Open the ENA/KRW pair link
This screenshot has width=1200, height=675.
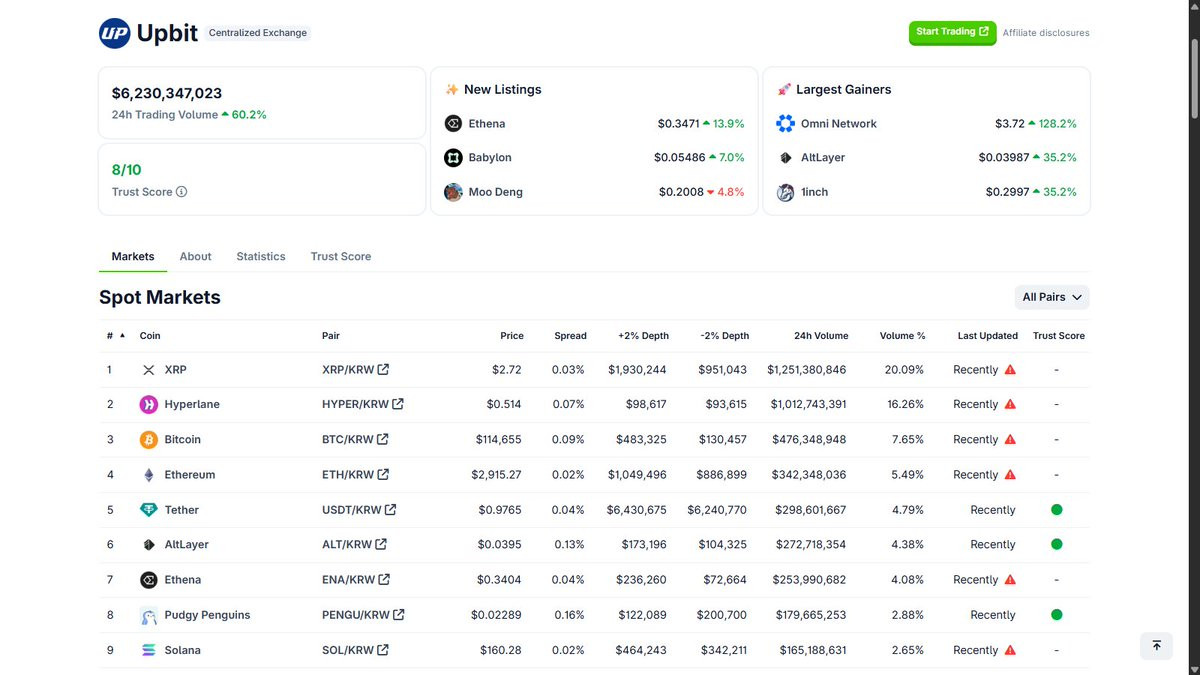pos(356,580)
